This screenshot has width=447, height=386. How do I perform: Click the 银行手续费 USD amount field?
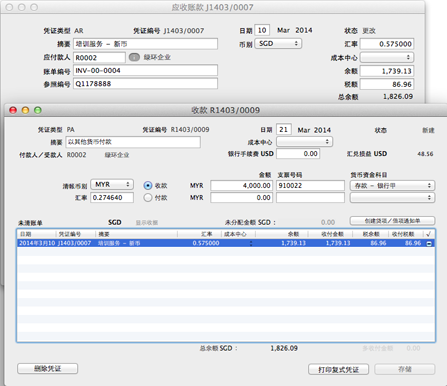click(x=298, y=154)
